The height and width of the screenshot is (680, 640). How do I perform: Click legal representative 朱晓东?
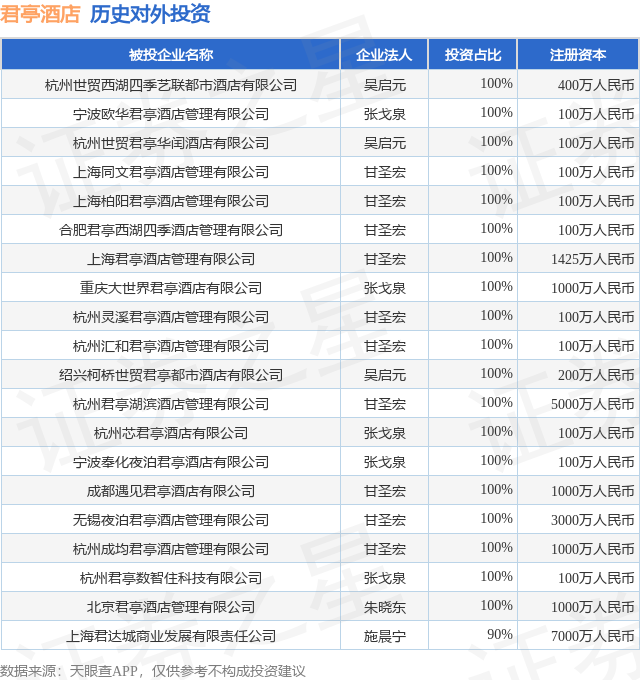384,607
